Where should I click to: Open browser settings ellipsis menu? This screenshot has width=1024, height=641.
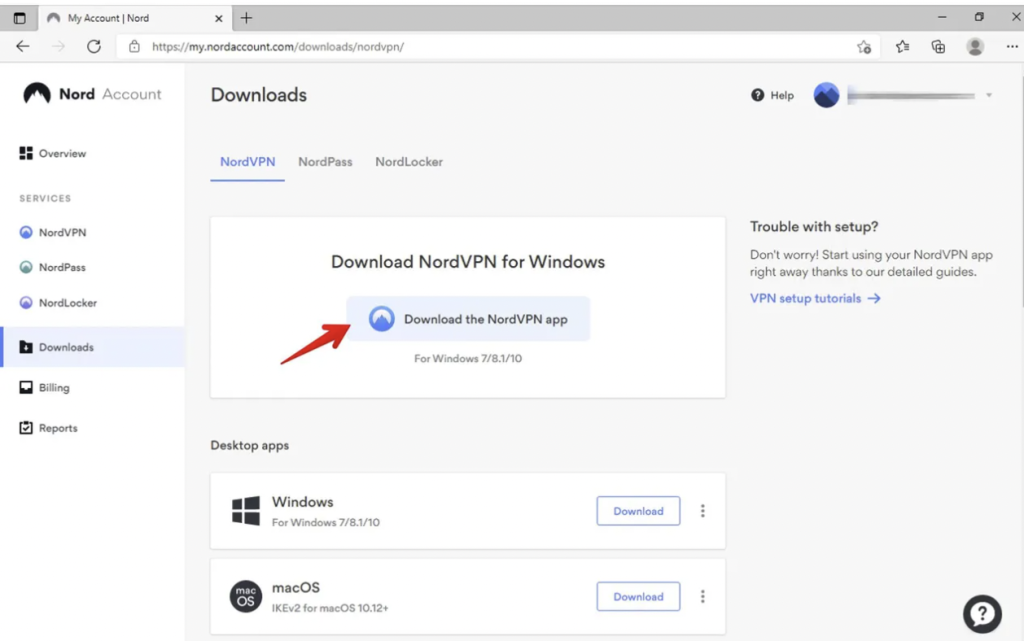[1011, 46]
